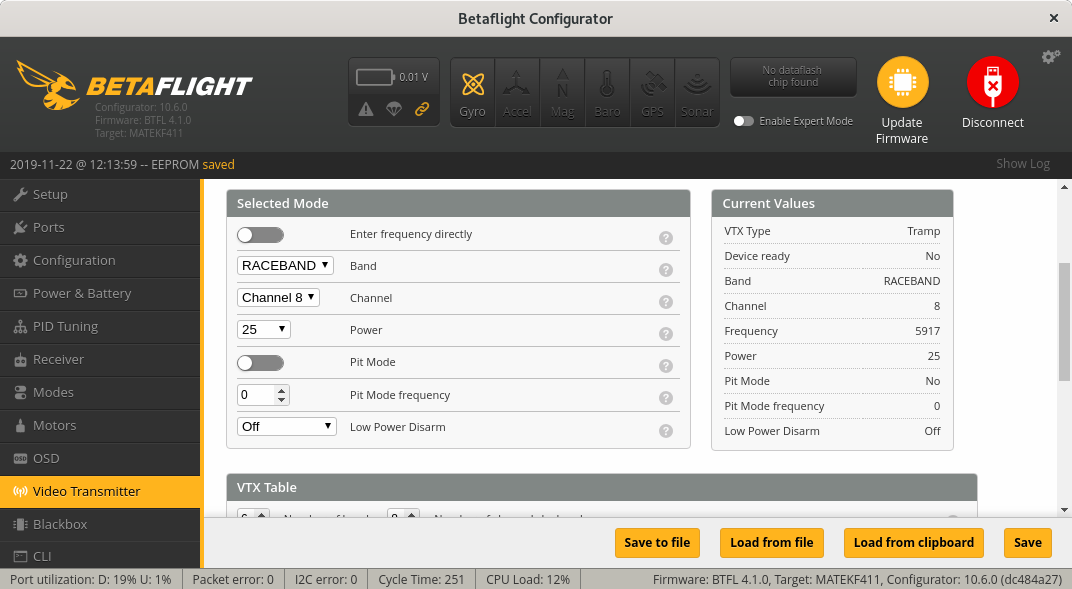Show help for Pit Mode frequency

[666, 398]
